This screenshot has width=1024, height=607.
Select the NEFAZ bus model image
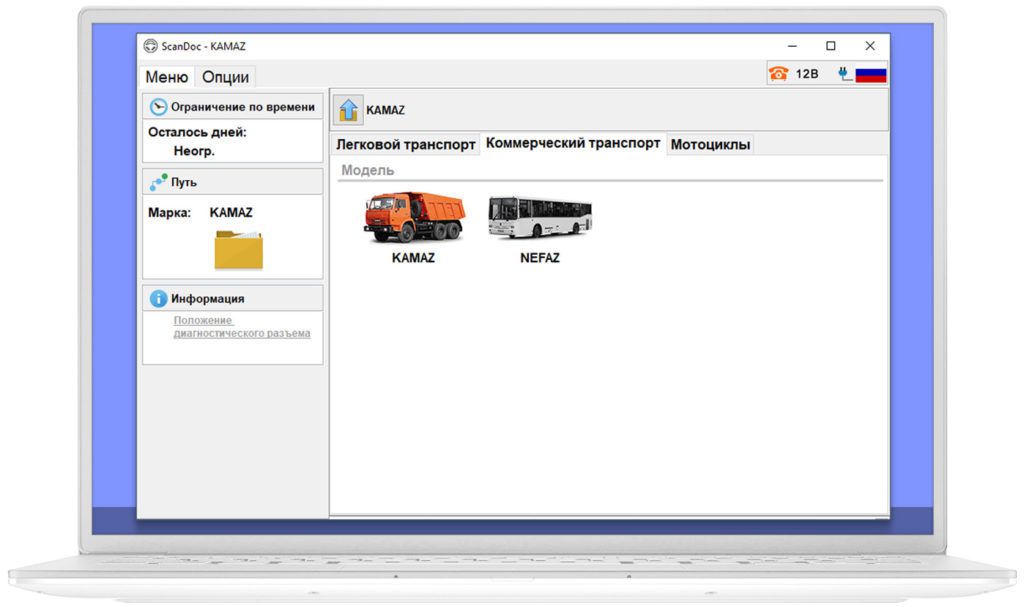539,217
